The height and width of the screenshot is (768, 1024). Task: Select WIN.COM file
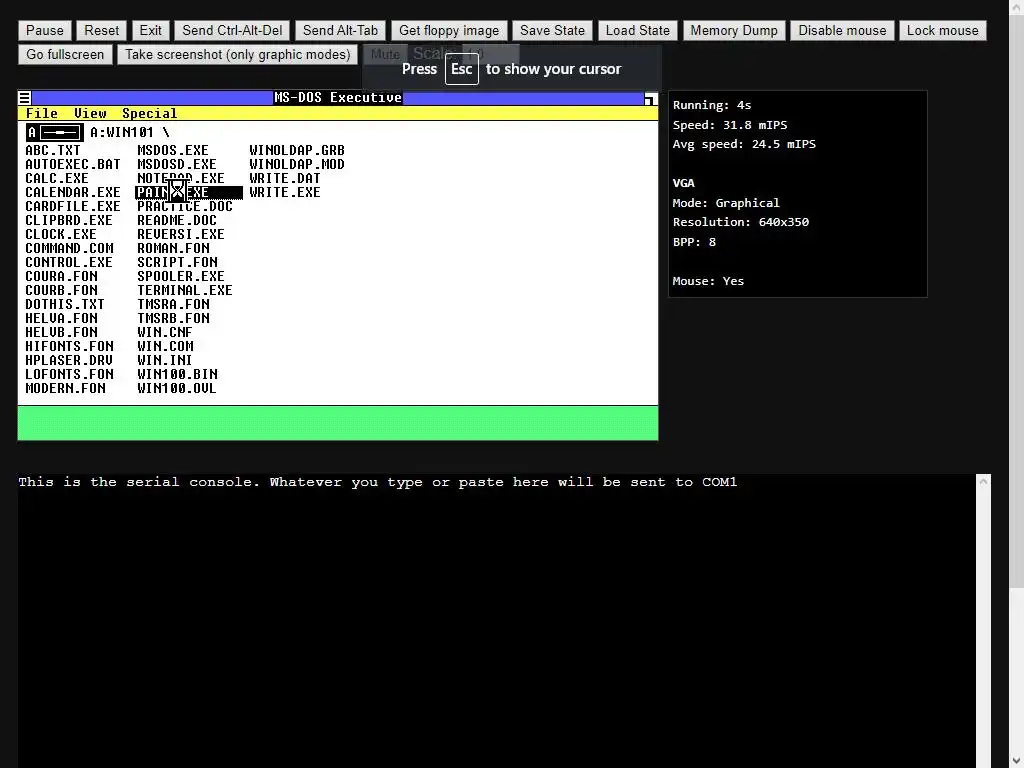point(165,347)
